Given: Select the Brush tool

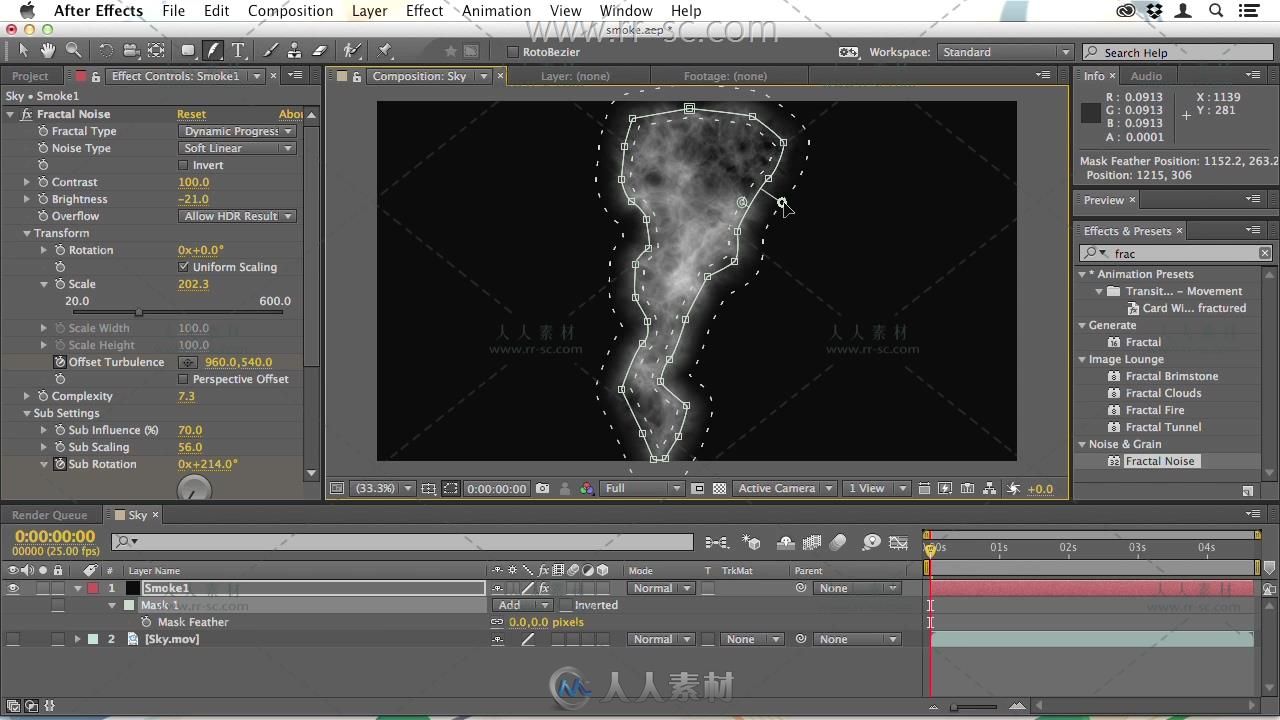Looking at the screenshot, I should tap(271, 50).
